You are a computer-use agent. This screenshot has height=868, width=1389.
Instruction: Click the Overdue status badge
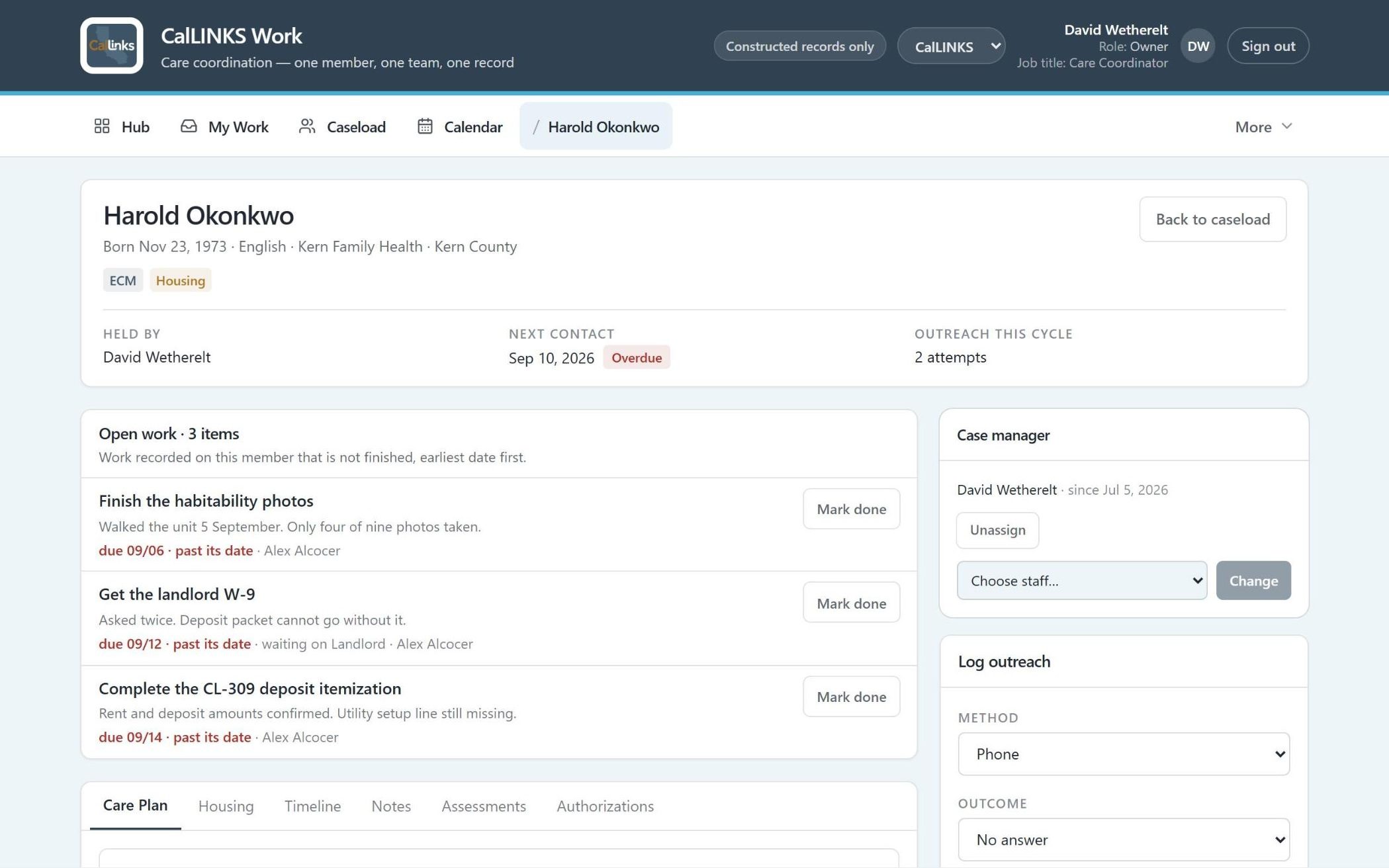click(636, 357)
